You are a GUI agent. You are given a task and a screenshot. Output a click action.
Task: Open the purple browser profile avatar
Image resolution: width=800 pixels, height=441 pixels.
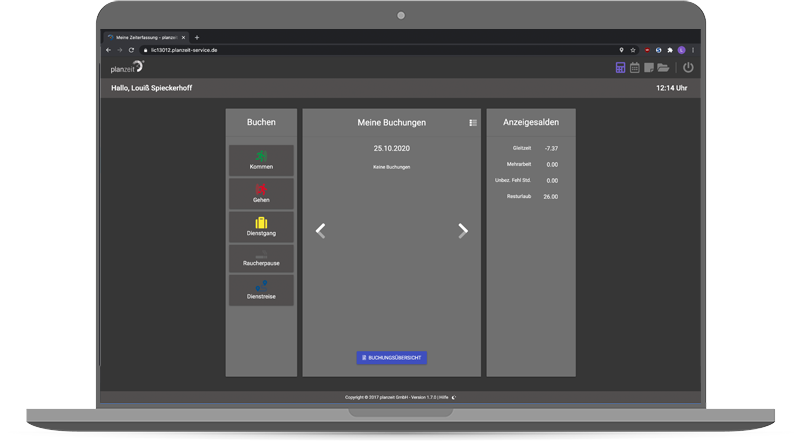pos(681,50)
